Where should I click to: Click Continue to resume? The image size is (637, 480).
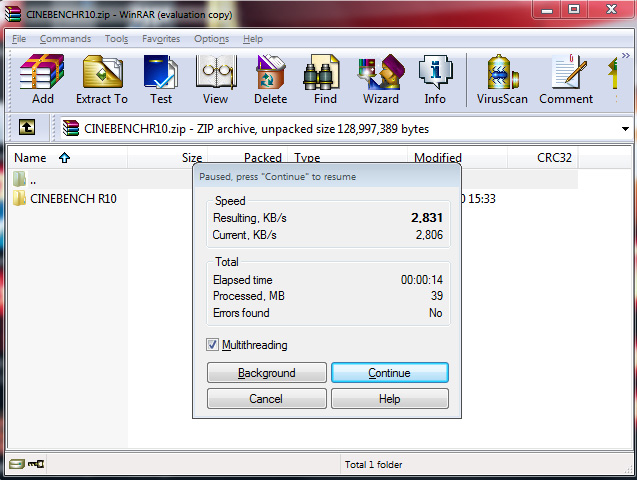tap(390, 373)
